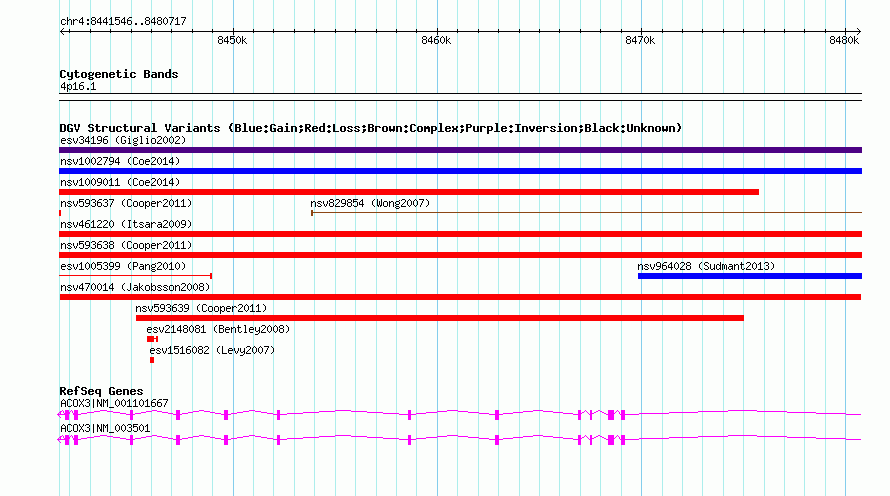The image size is (890, 496).
Task: Select the brown nsv829854 complex variant line
Action: pyautogui.click(x=586, y=213)
